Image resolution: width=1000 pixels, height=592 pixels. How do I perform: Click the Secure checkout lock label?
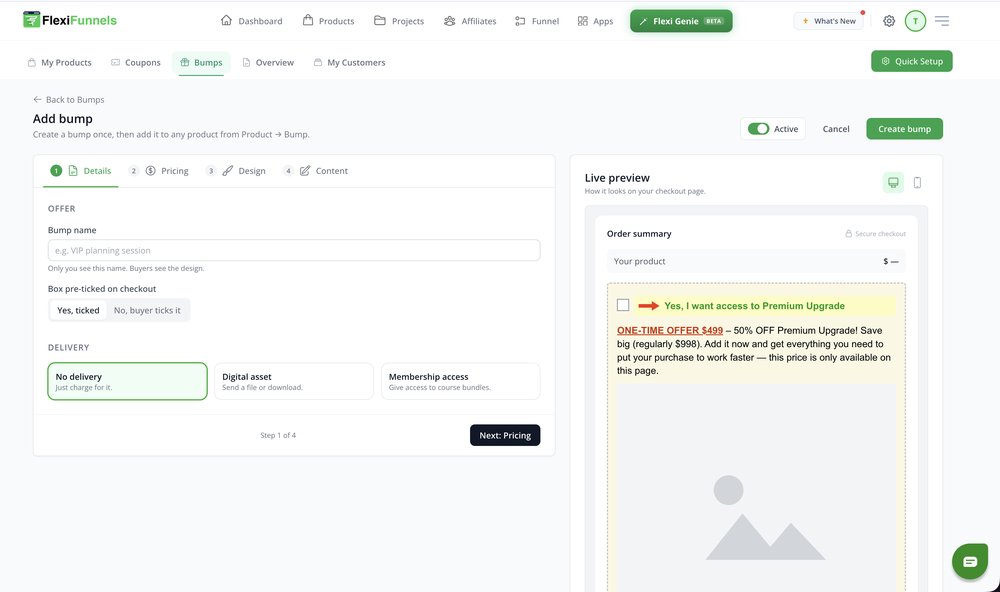tap(875, 234)
